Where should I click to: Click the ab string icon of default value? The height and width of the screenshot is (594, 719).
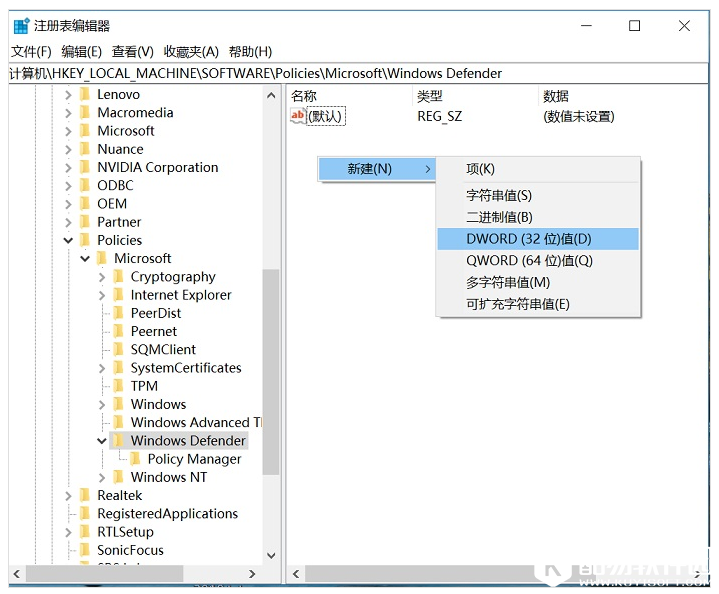pyautogui.click(x=298, y=116)
